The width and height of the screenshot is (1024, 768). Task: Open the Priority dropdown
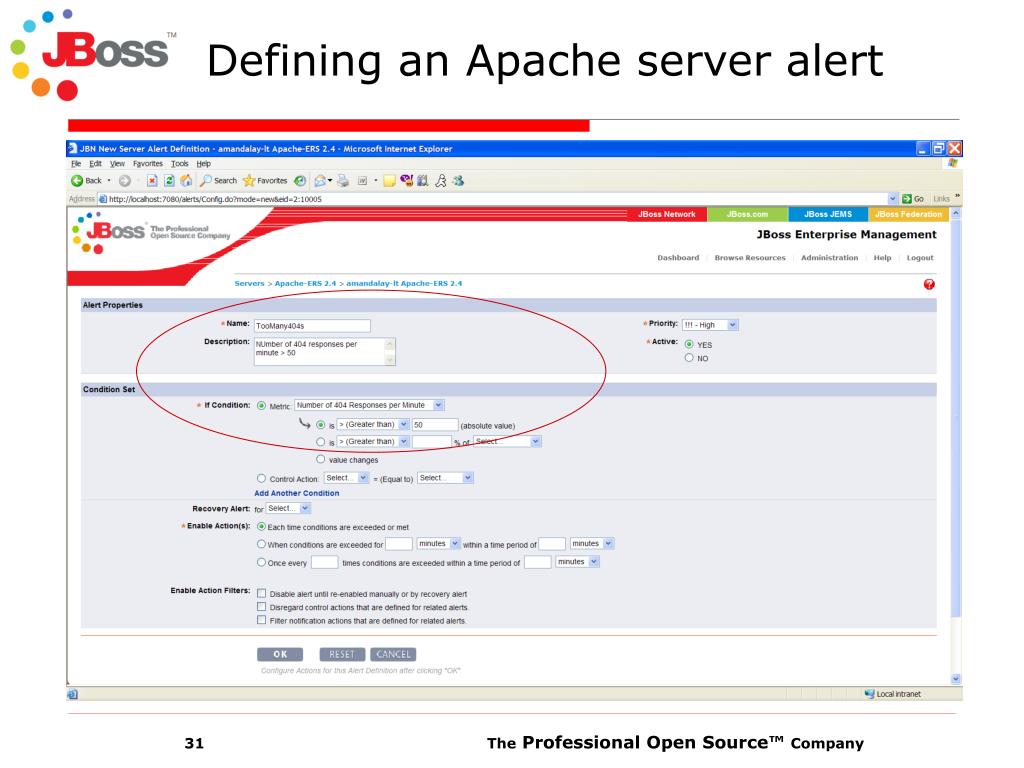710,325
